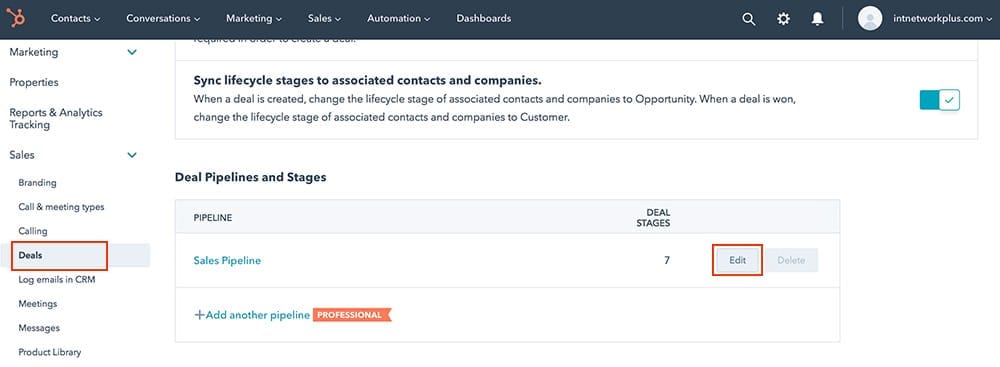The image size is (1000, 367).
Task: Open notifications bell icon
Action: tap(817, 19)
